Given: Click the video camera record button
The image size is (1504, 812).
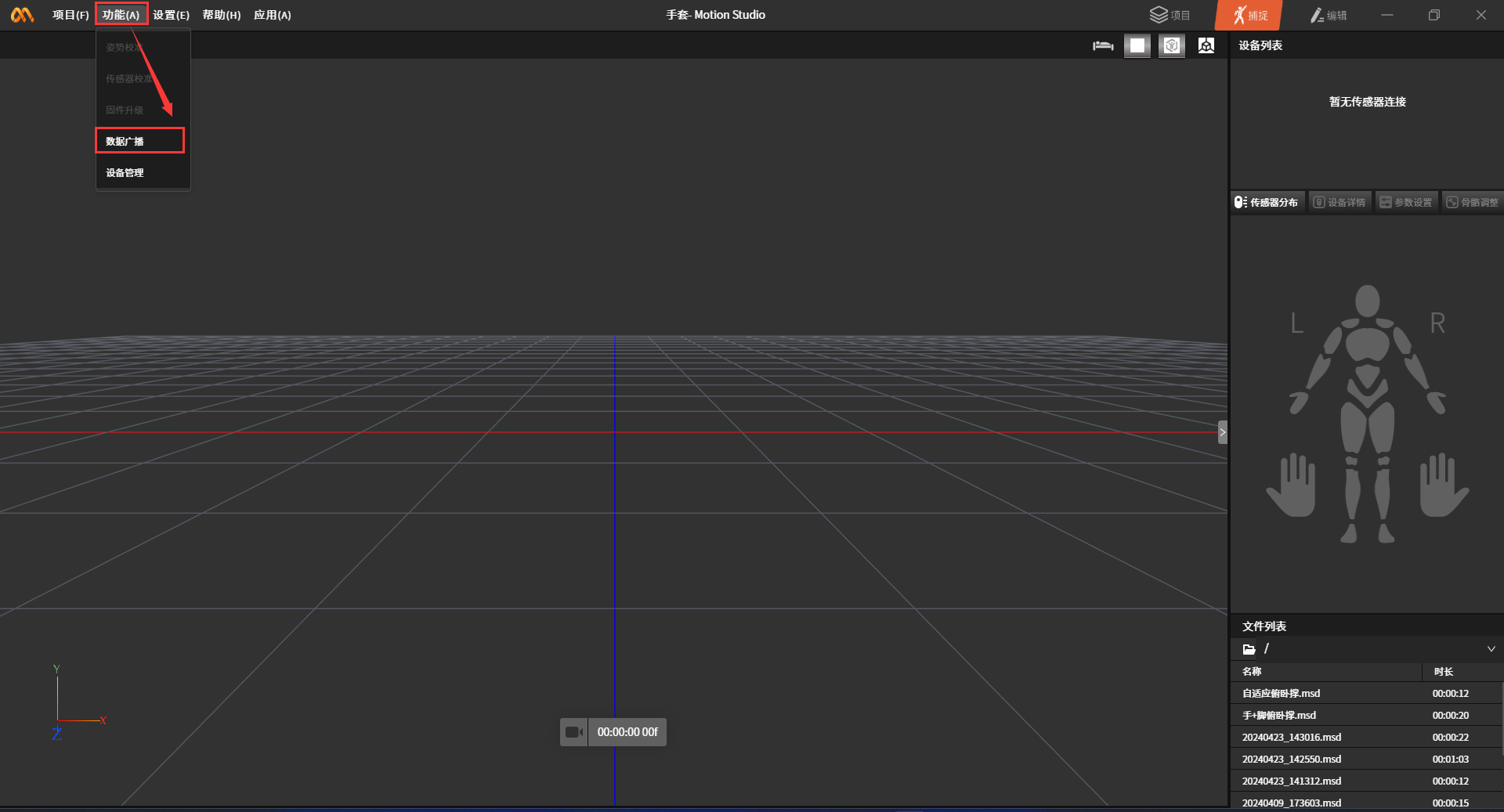Looking at the screenshot, I should point(574,732).
